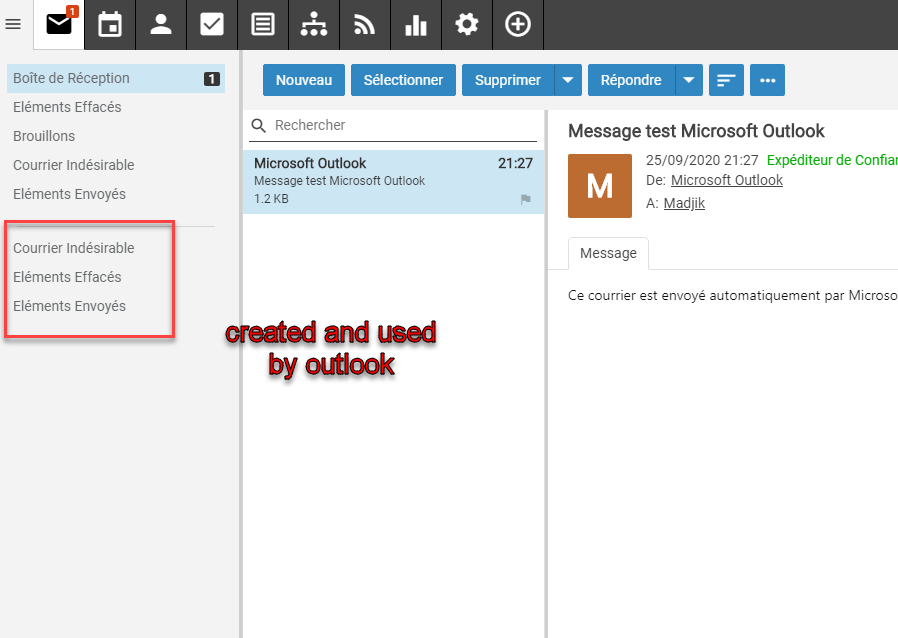This screenshot has width=898, height=638.
Task: Open the hamburger menu icon
Action: (x=13, y=24)
